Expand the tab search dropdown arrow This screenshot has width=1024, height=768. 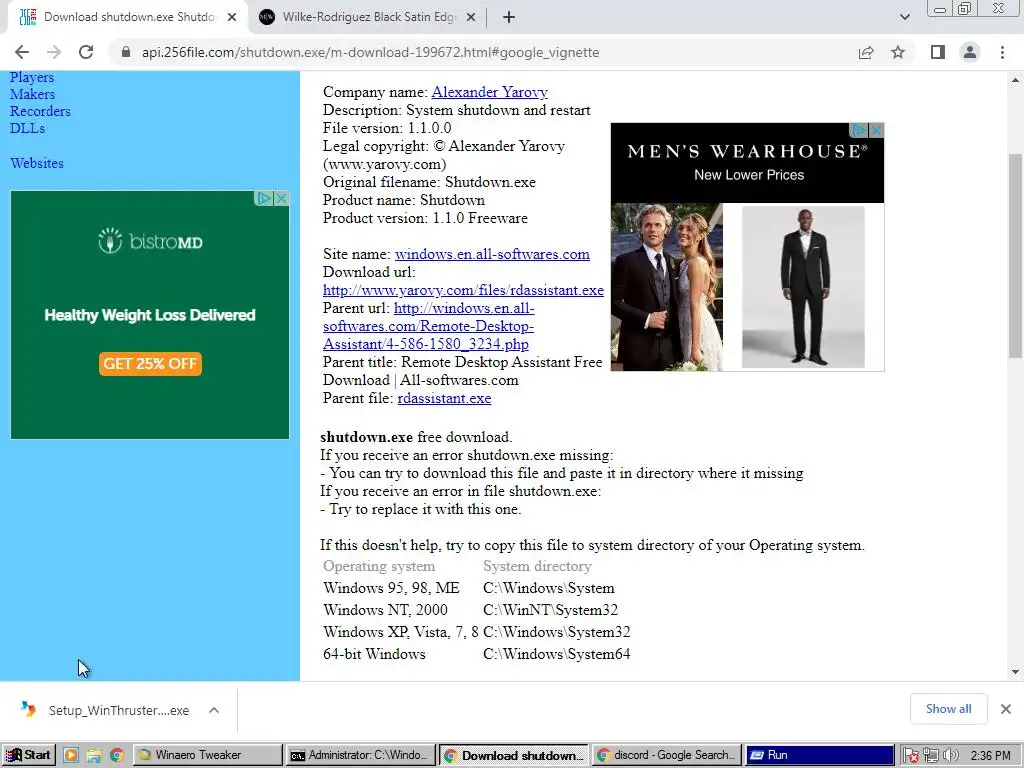(x=905, y=17)
